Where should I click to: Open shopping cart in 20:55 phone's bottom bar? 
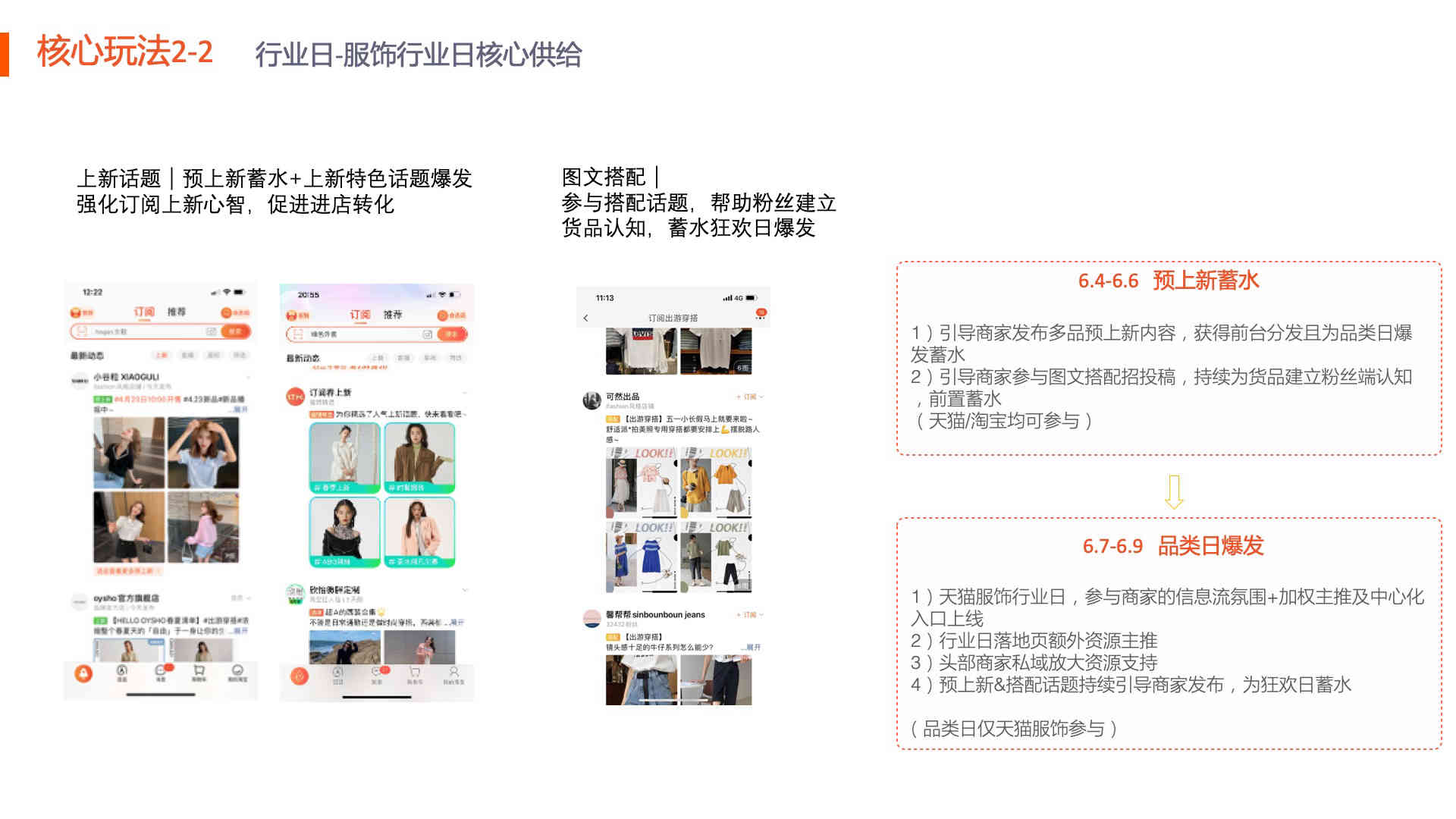[414, 673]
